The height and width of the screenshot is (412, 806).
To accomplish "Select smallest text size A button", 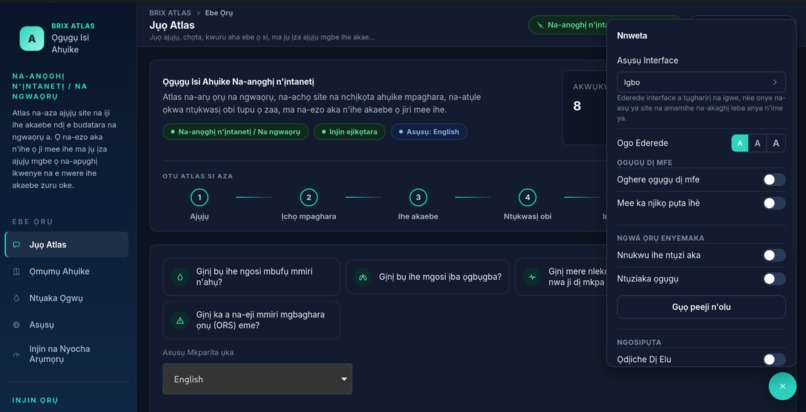I will pyautogui.click(x=740, y=143).
